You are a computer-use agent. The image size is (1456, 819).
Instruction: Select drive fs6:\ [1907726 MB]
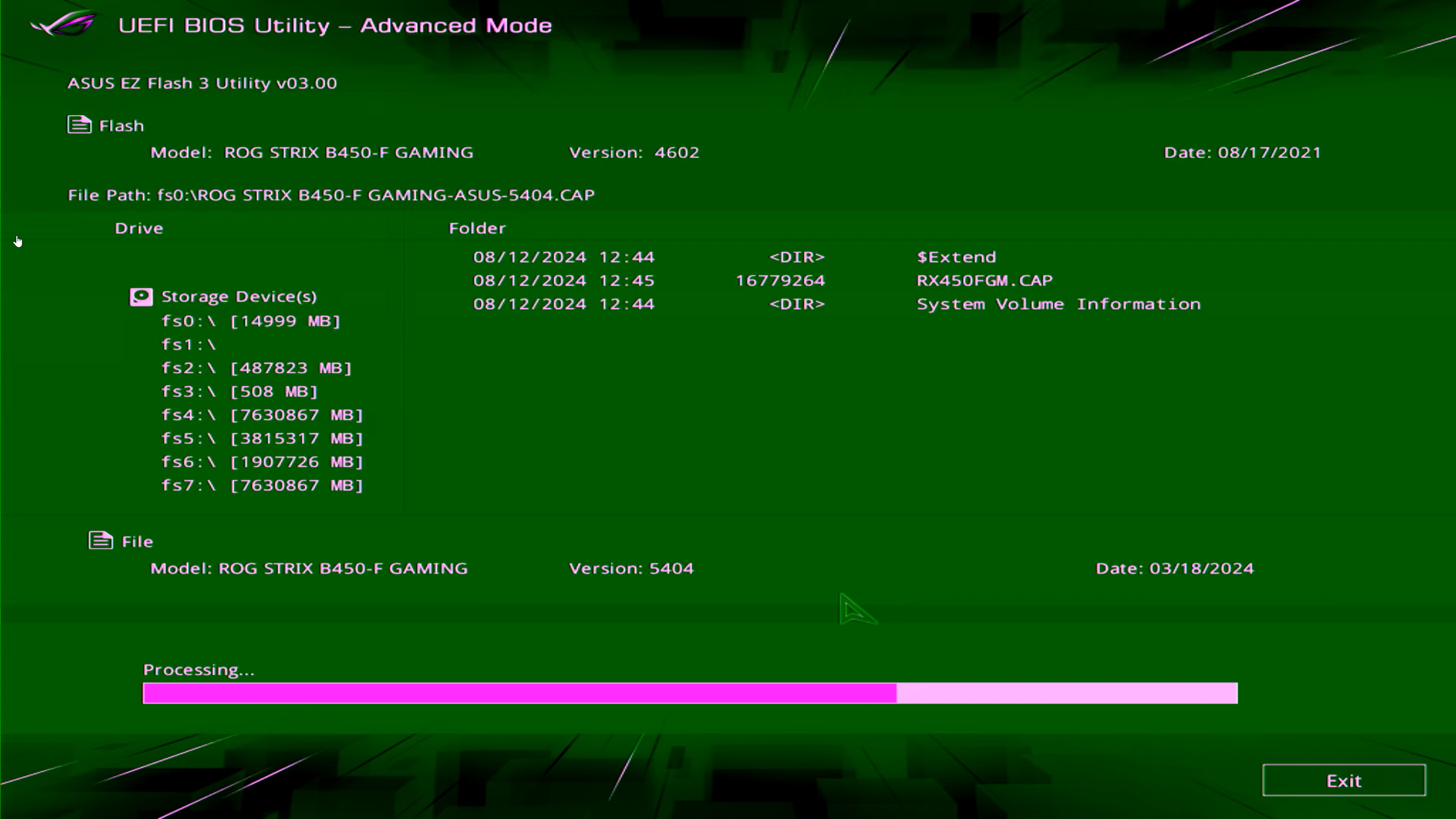pos(262,462)
